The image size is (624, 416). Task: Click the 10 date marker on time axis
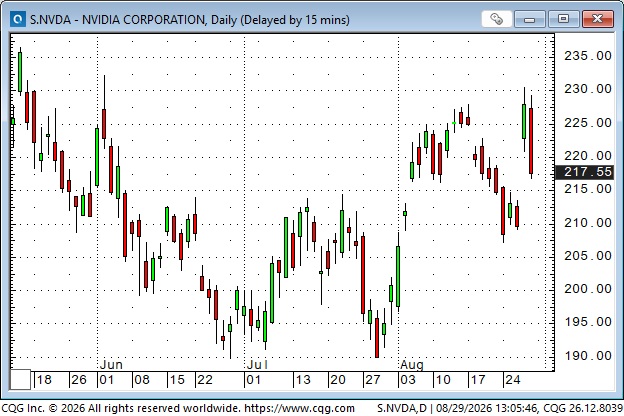coord(443,380)
